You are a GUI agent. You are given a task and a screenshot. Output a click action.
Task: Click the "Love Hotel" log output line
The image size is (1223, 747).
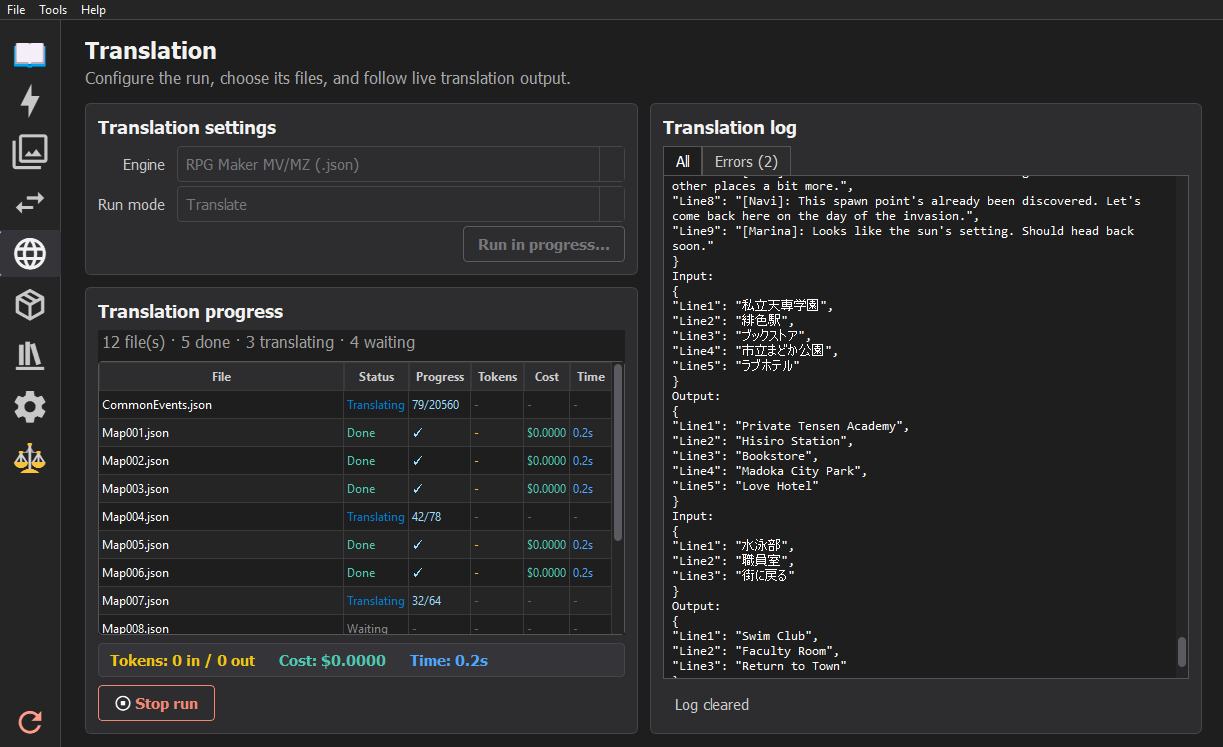pyautogui.click(x=745, y=486)
